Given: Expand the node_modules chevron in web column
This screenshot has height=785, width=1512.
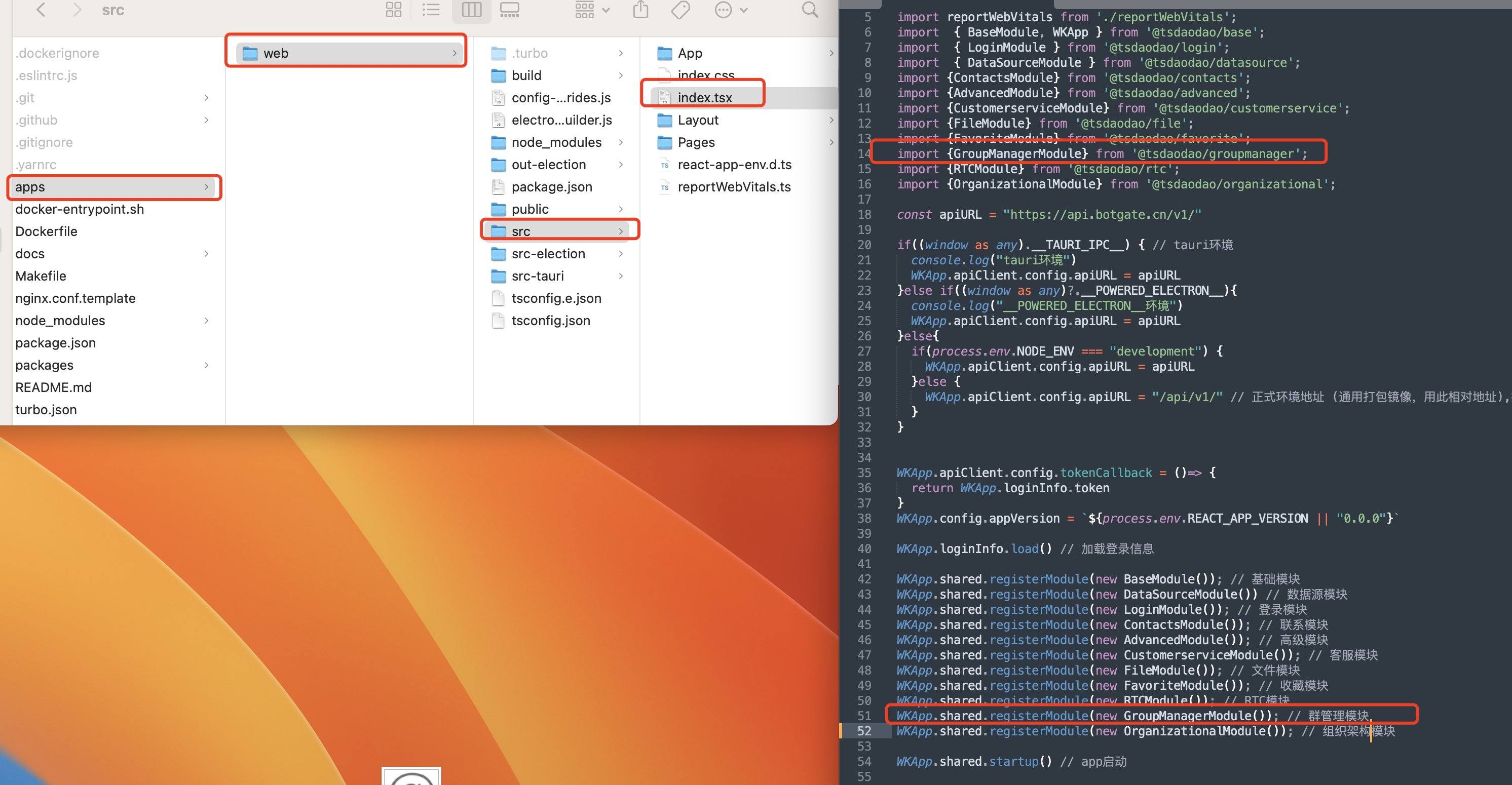Looking at the screenshot, I should (x=620, y=143).
